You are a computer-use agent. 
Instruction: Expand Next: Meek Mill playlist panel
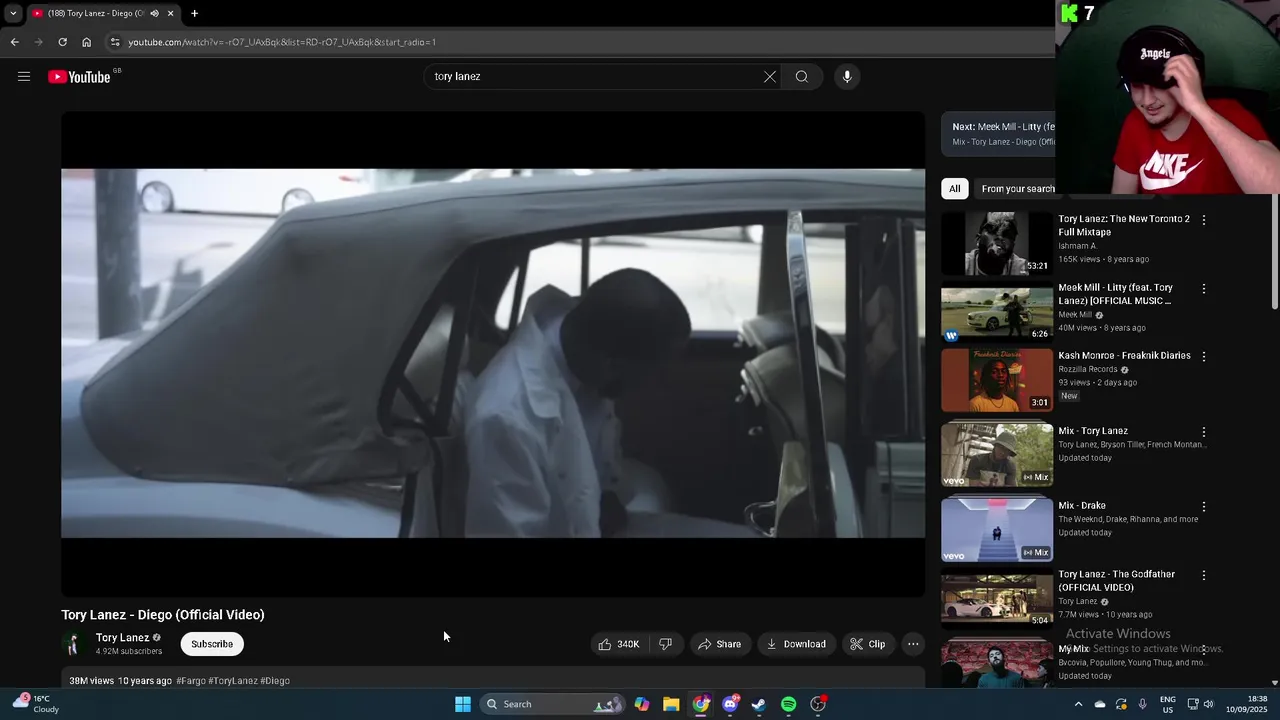click(x=998, y=134)
